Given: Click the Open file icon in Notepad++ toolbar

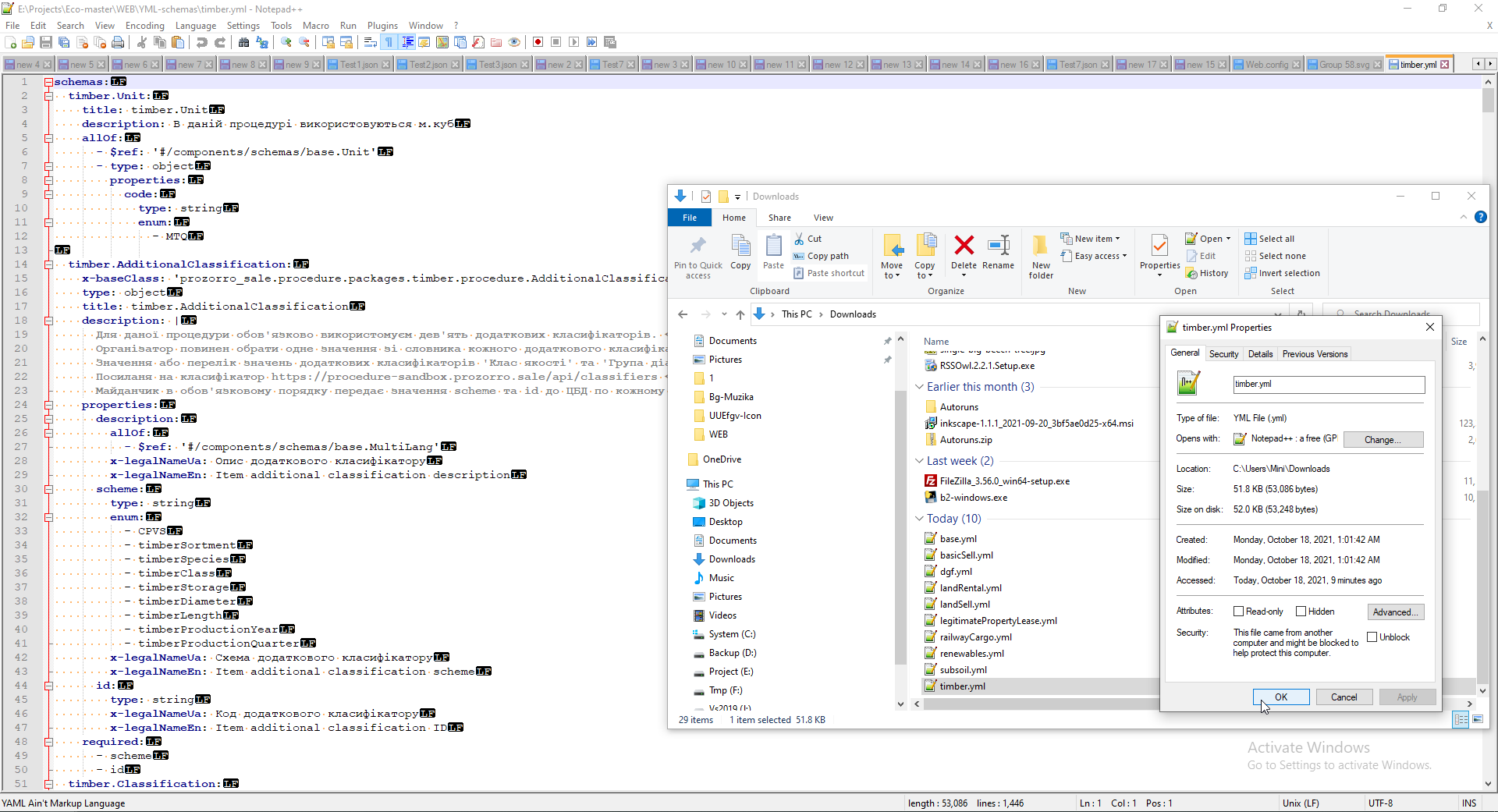Looking at the screenshot, I should pos(28,42).
